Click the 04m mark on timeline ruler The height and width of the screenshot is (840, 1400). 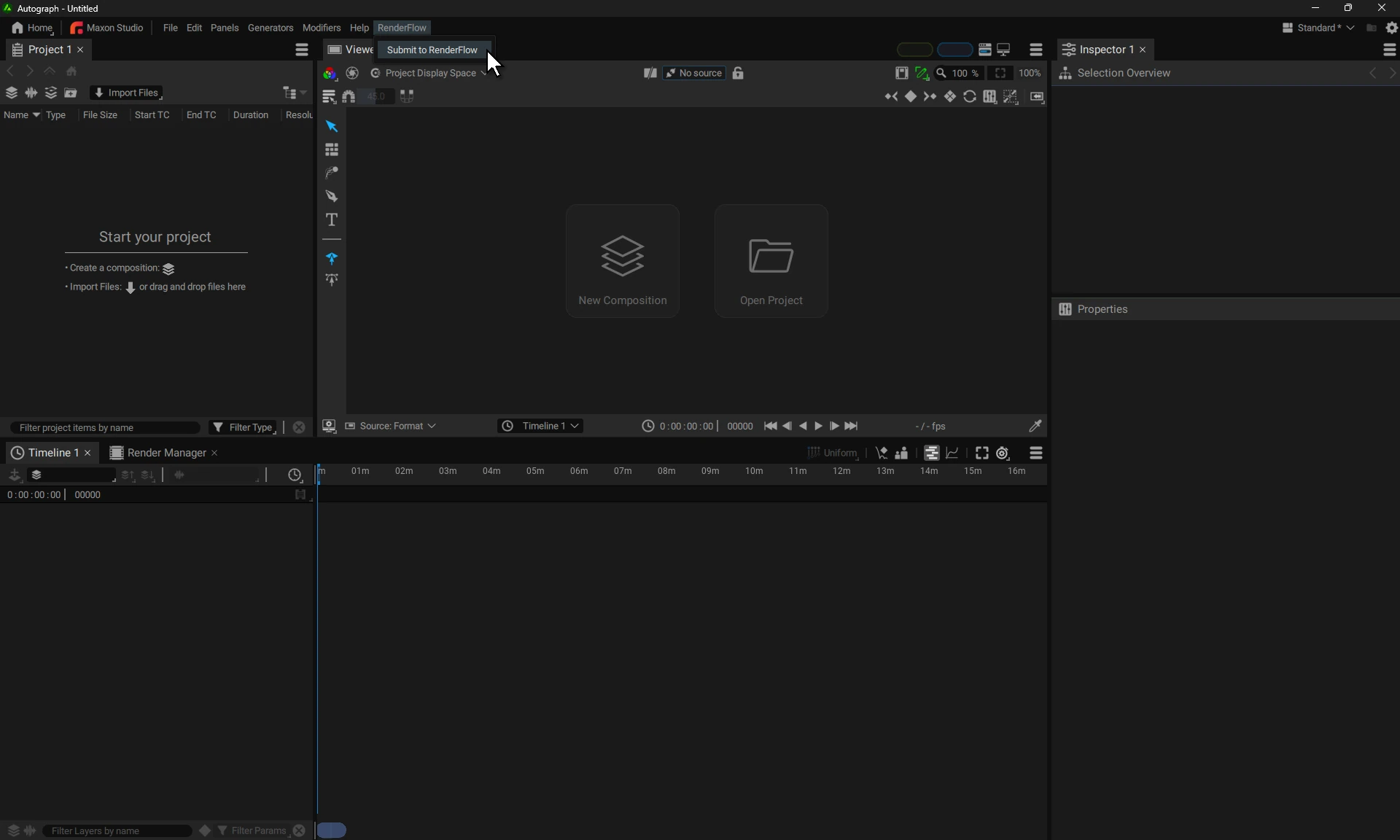(491, 471)
